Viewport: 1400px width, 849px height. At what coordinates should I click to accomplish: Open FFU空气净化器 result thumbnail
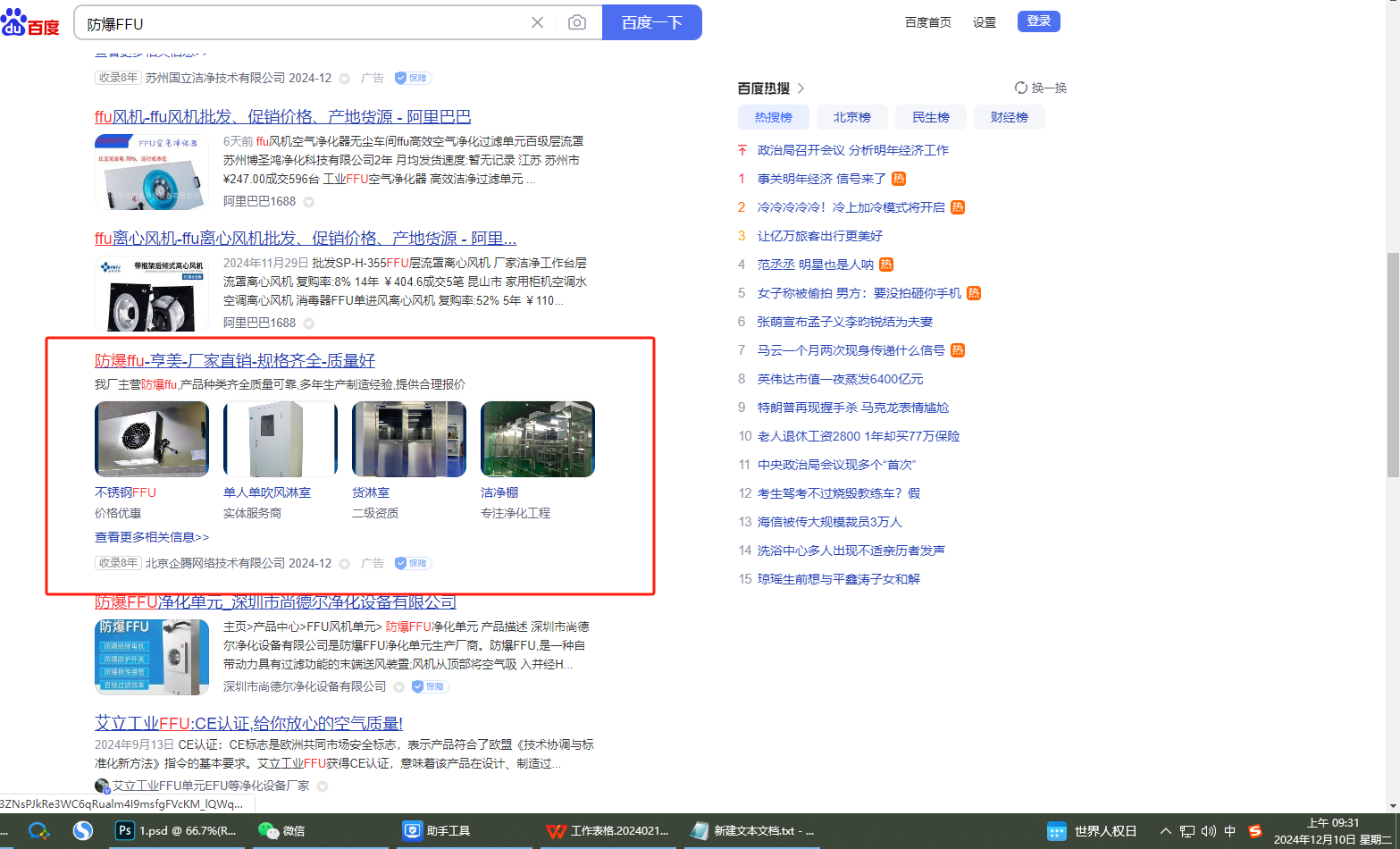tap(152, 172)
